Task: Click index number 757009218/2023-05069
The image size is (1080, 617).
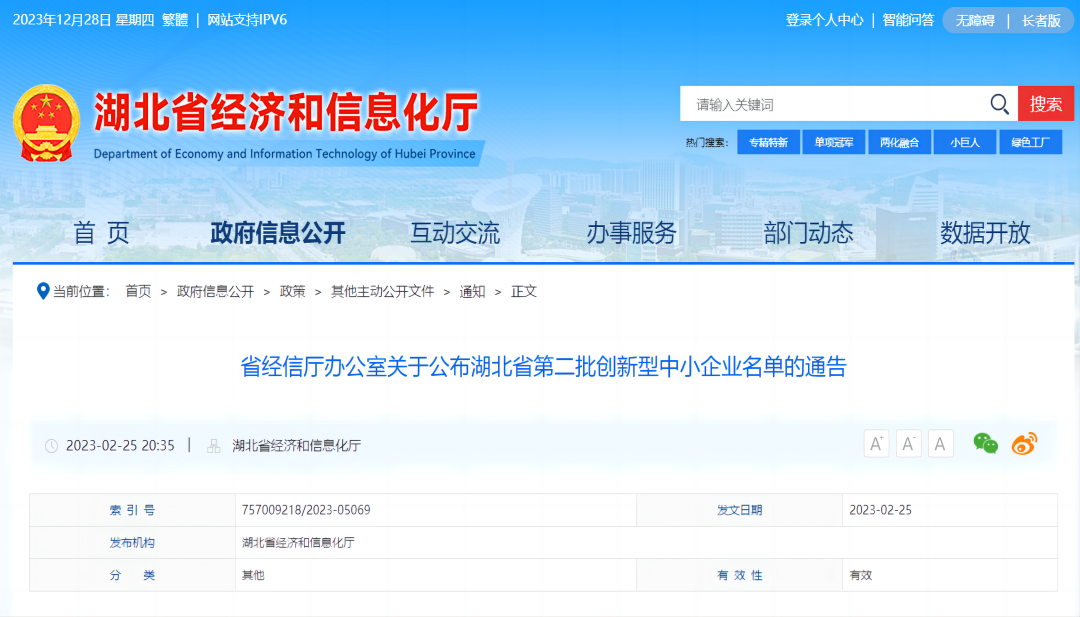Action: coord(306,510)
